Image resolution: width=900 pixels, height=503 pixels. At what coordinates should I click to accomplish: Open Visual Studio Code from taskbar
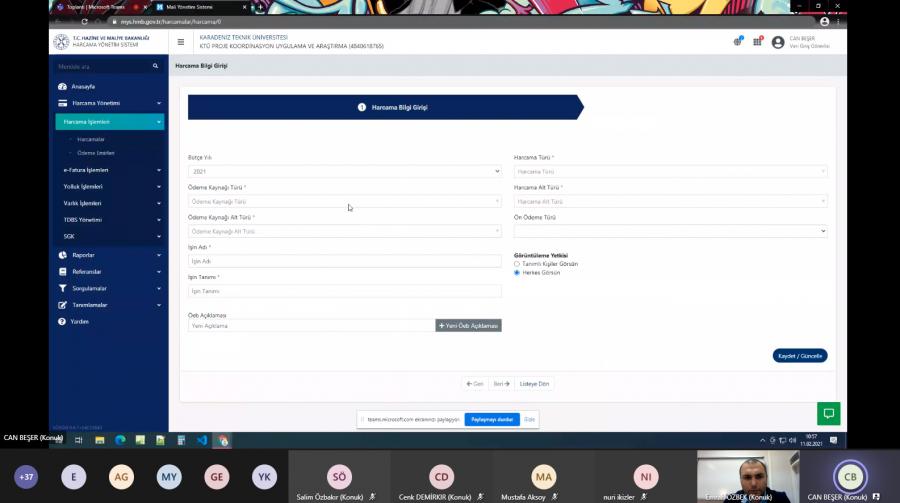click(x=202, y=440)
